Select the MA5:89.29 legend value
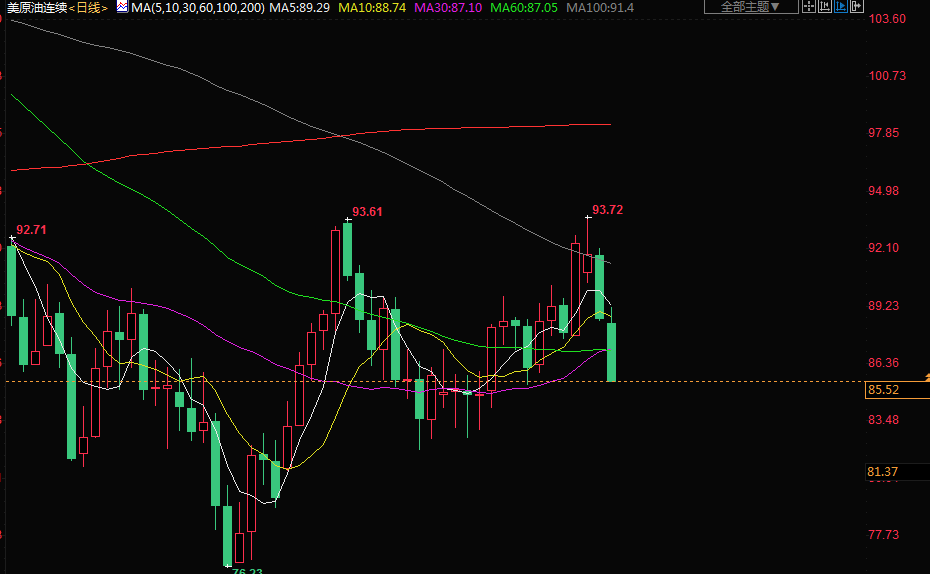Viewport: 930px width, 574px height. click(x=301, y=8)
